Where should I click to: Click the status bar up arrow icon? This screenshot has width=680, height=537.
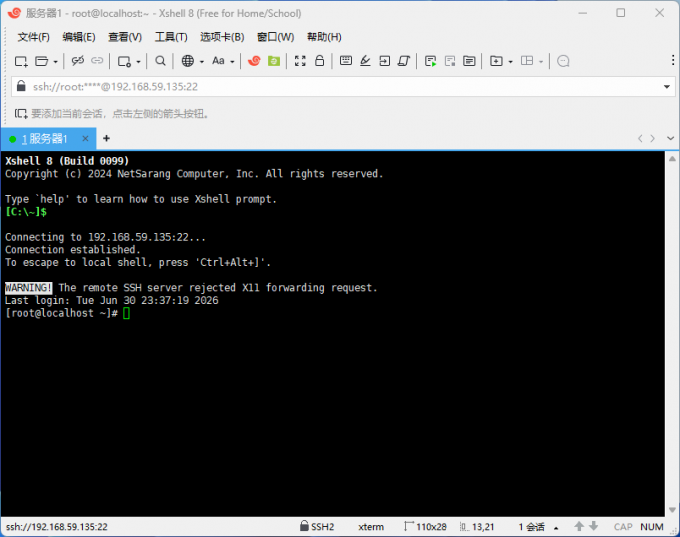(x=579, y=526)
